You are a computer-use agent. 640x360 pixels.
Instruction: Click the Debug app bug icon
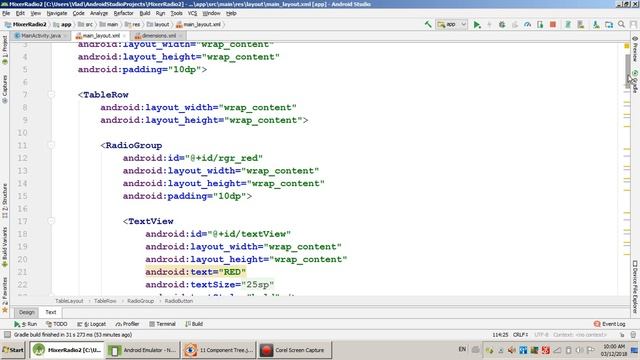click(502, 24)
